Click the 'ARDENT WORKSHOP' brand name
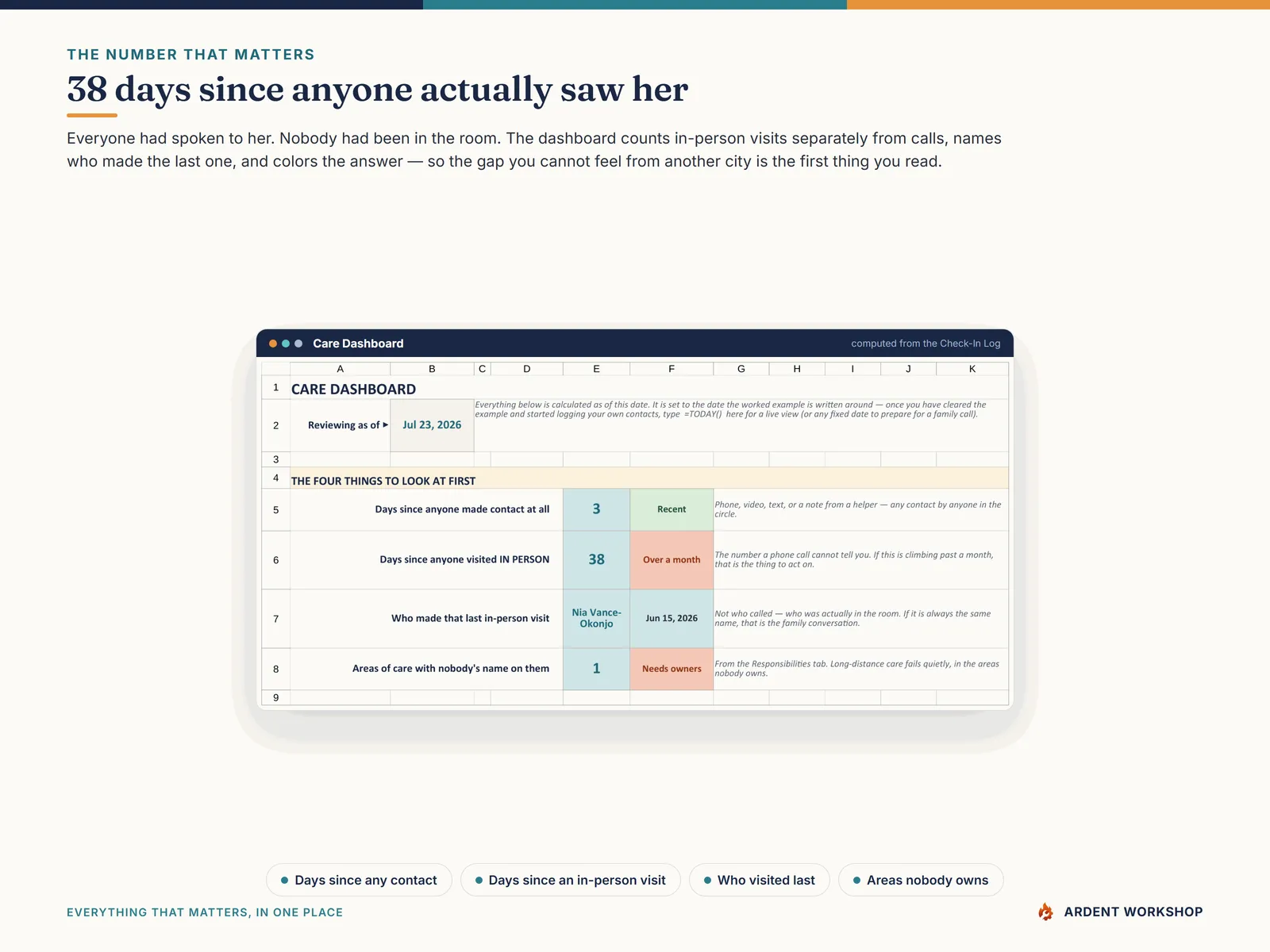 [1133, 912]
